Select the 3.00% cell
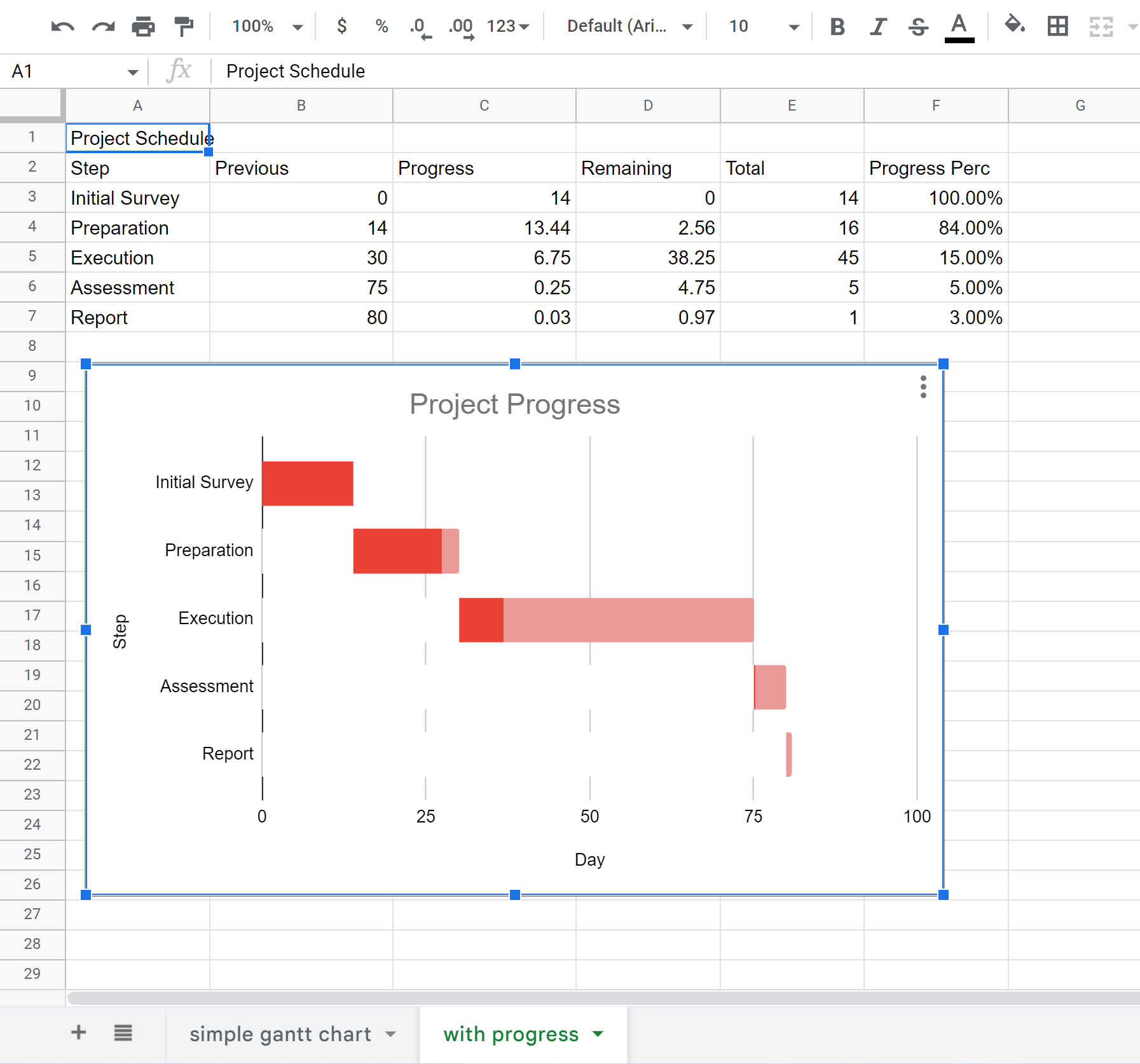 point(936,317)
